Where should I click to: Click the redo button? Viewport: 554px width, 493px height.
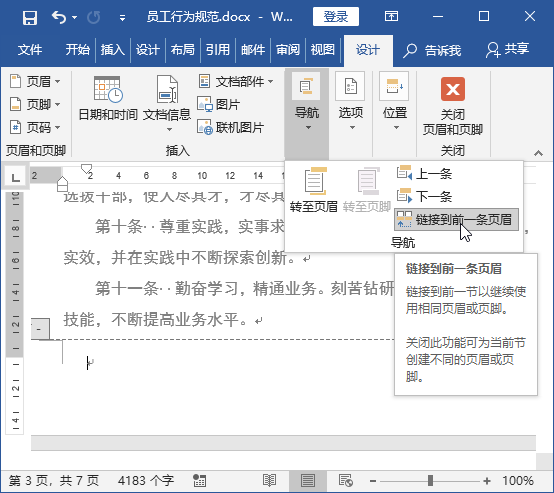click(x=94, y=17)
